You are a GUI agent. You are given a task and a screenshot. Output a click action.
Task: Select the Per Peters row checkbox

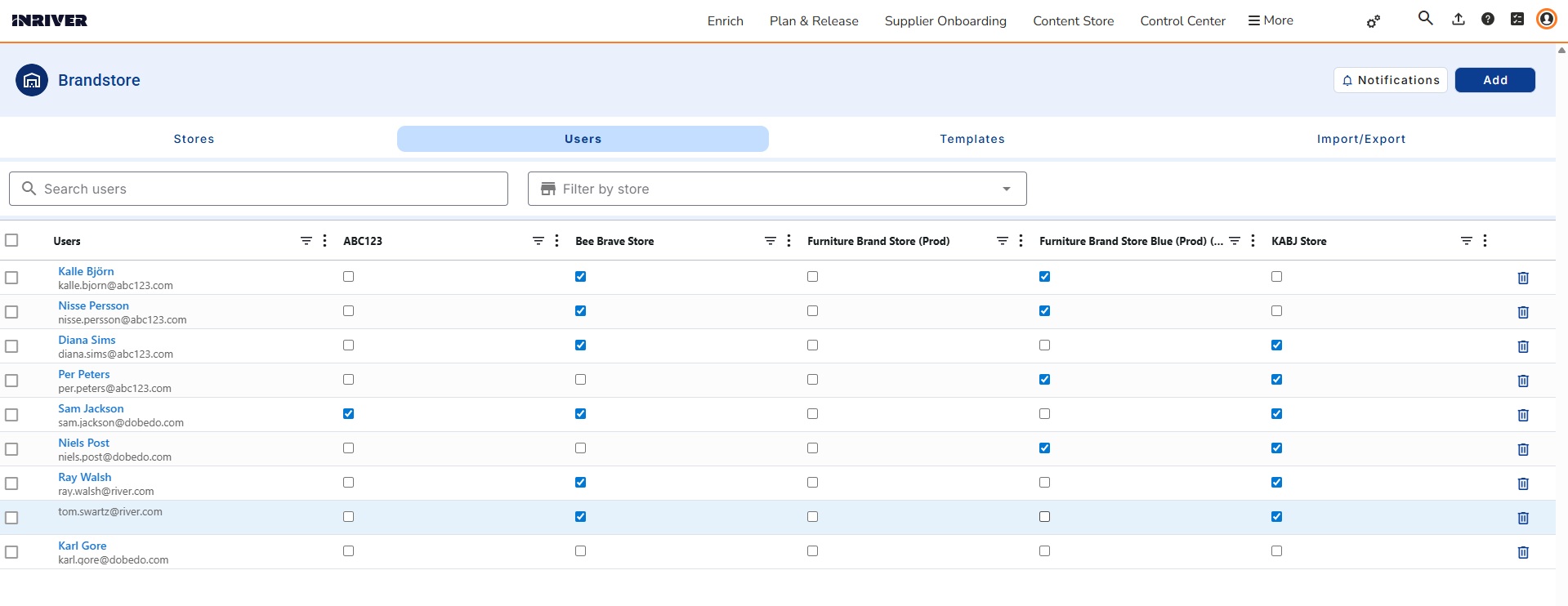[x=11, y=381]
